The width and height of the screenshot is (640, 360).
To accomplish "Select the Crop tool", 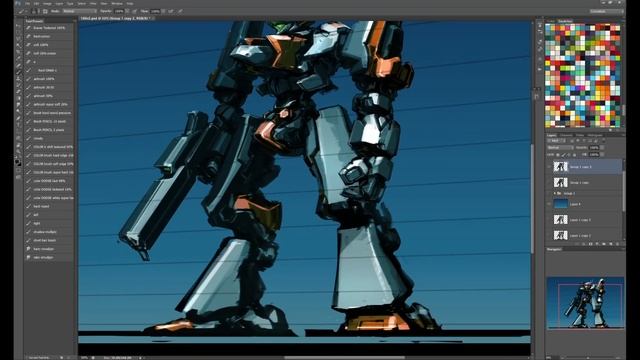I will [18, 52].
